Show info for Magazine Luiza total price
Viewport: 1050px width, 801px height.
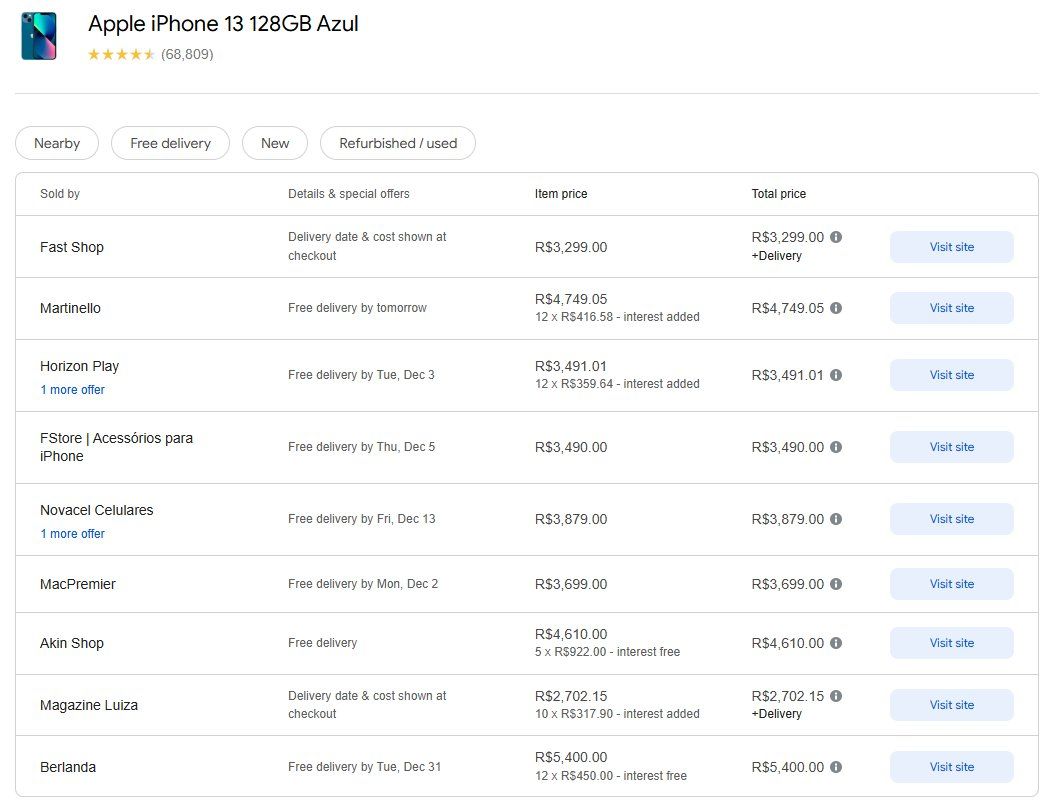(x=836, y=697)
